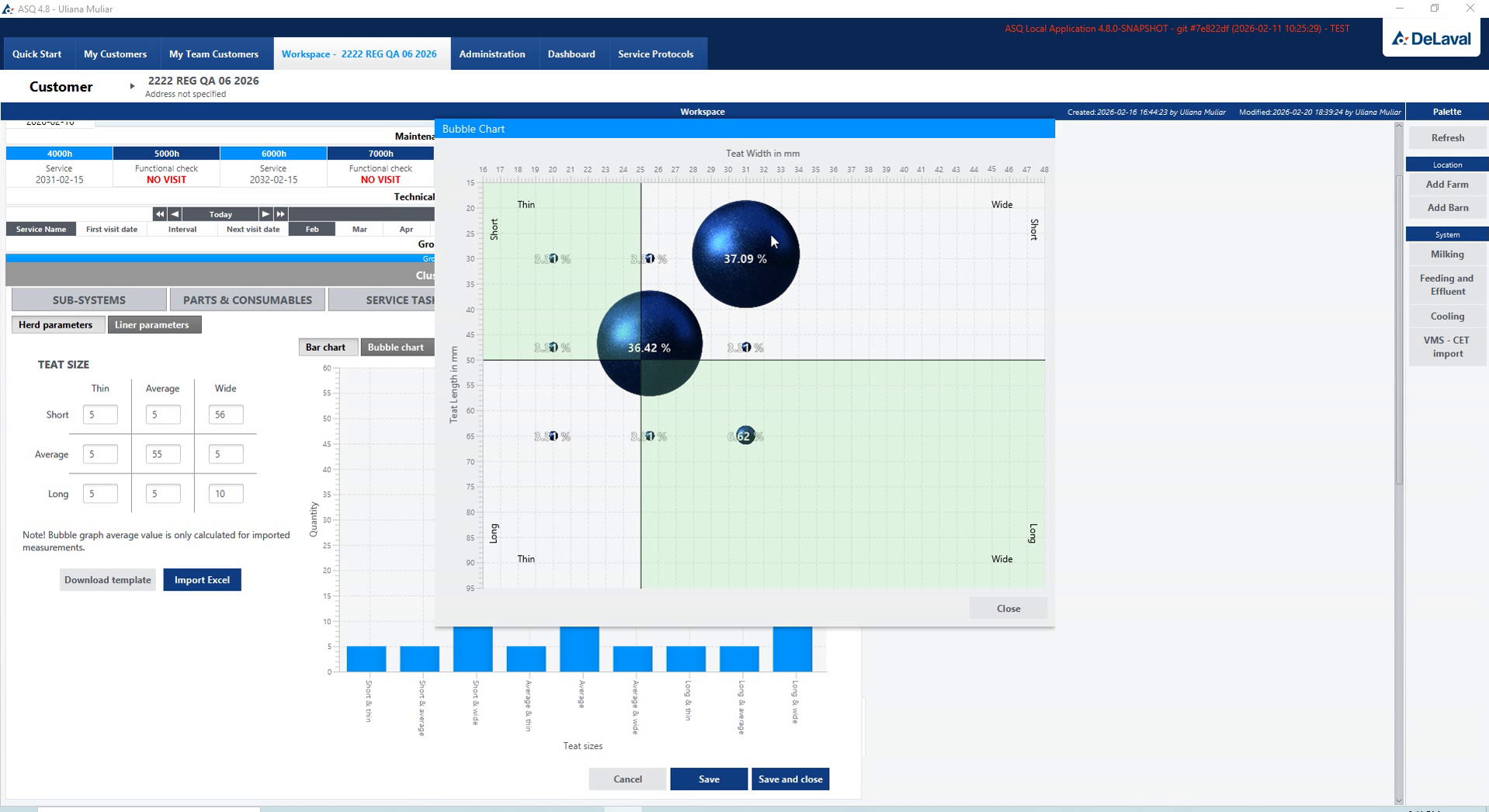Click the Long Wide teat size field
1489x812 pixels.
(x=226, y=494)
